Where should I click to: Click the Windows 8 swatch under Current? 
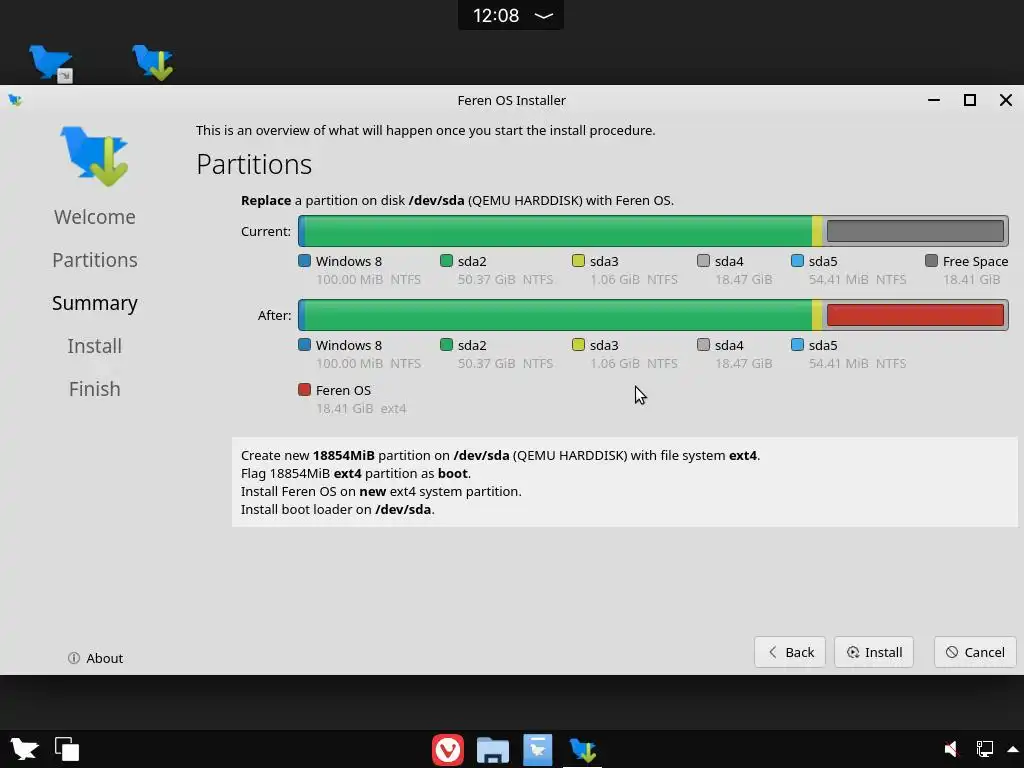tap(304, 261)
